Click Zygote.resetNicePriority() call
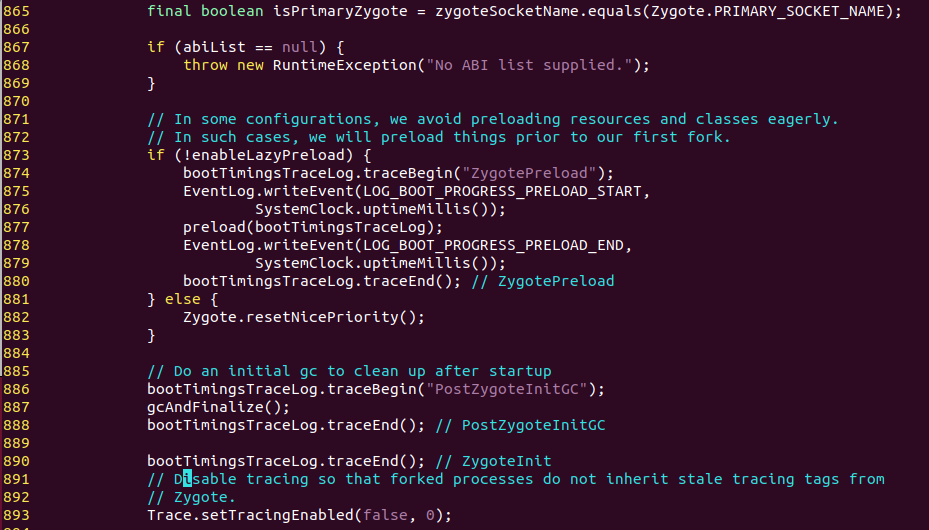The image size is (929, 530). [x=303, y=317]
